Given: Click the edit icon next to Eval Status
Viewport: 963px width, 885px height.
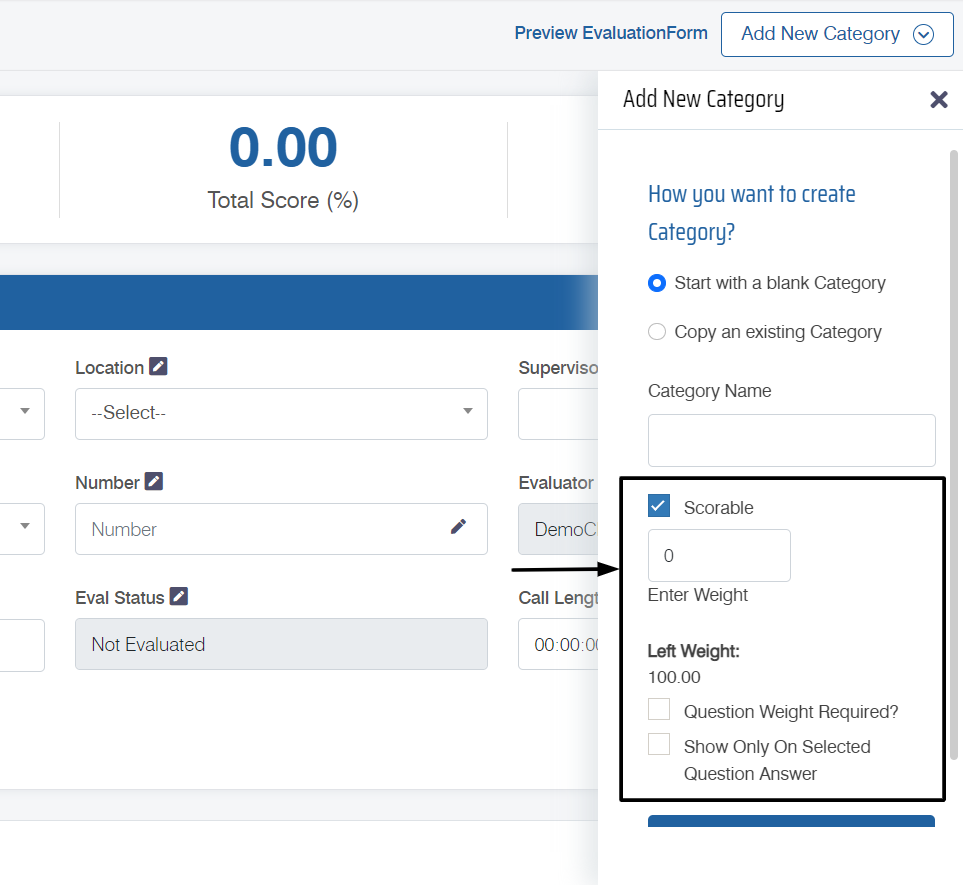Looking at the screenshot, I should click(x=179, y=597).
